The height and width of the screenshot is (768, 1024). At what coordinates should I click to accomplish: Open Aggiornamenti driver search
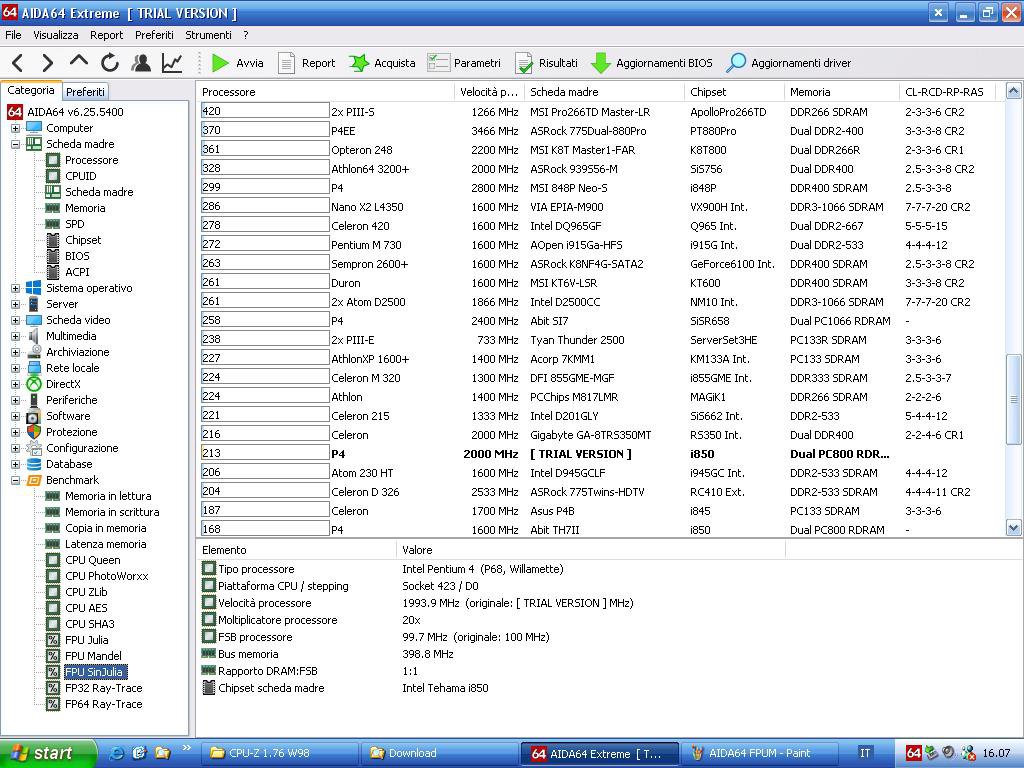coord(788,63)
